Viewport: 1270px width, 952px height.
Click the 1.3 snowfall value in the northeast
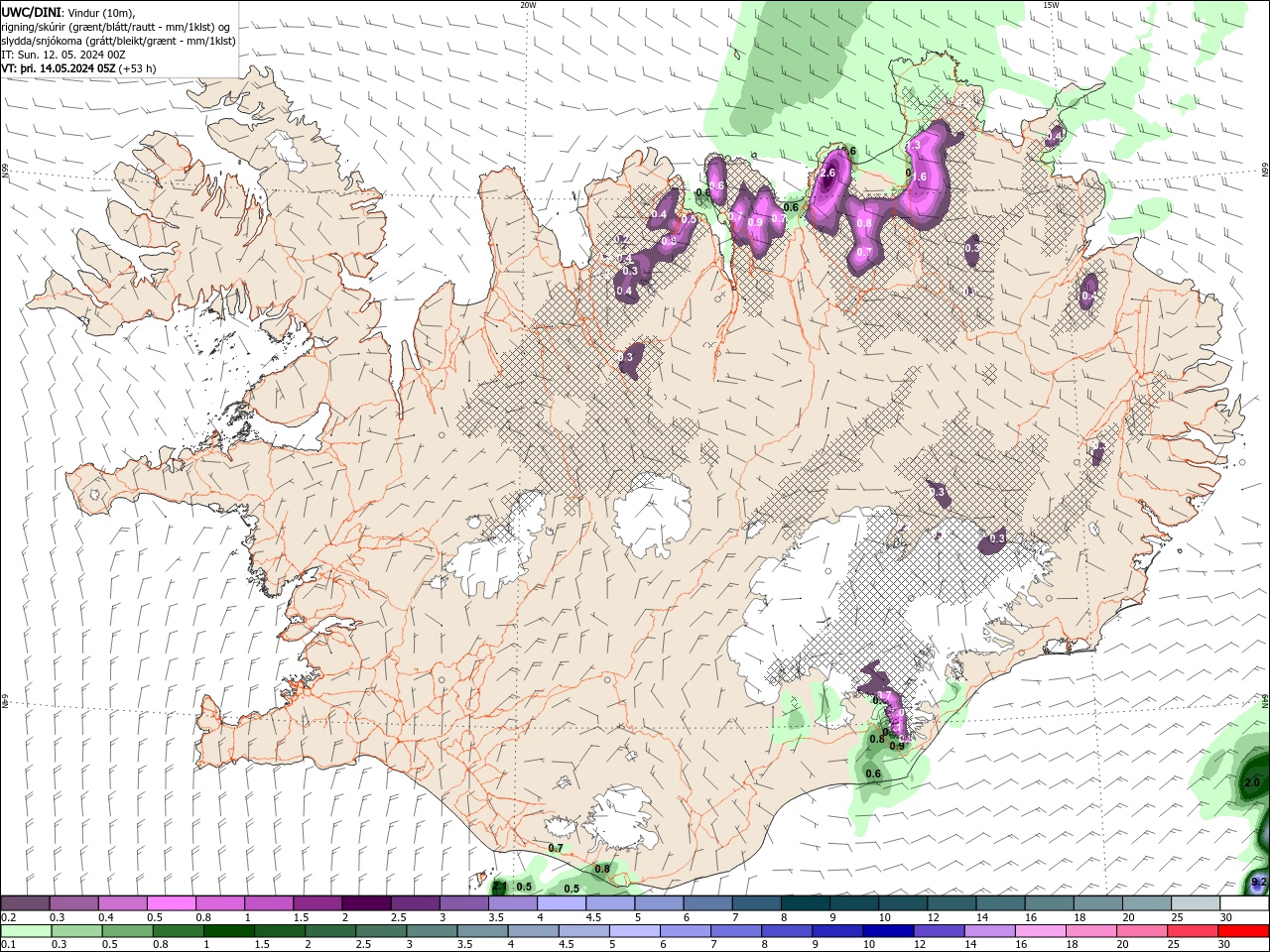914,145
